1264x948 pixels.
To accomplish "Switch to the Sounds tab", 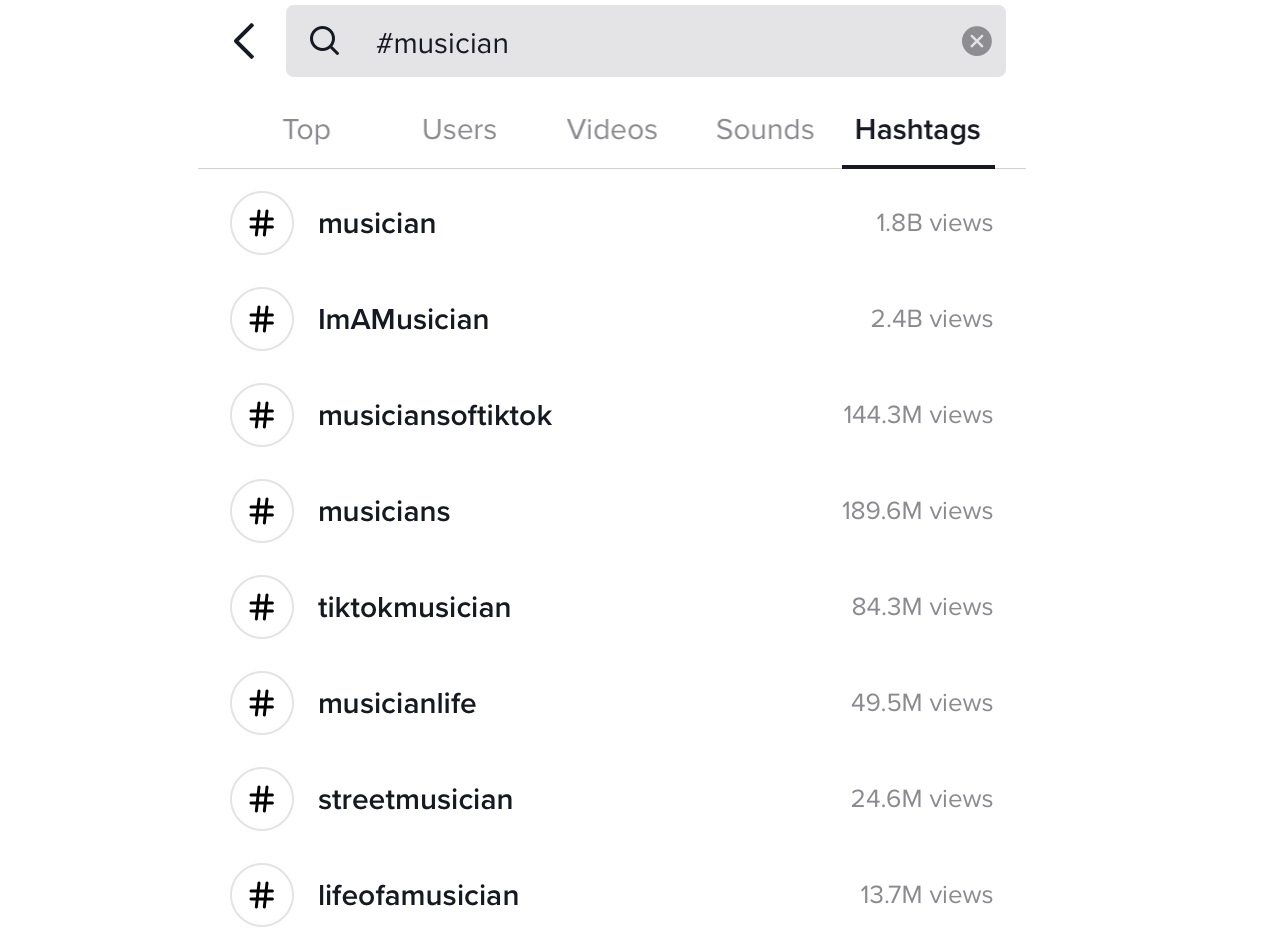I will coord(765,130).
